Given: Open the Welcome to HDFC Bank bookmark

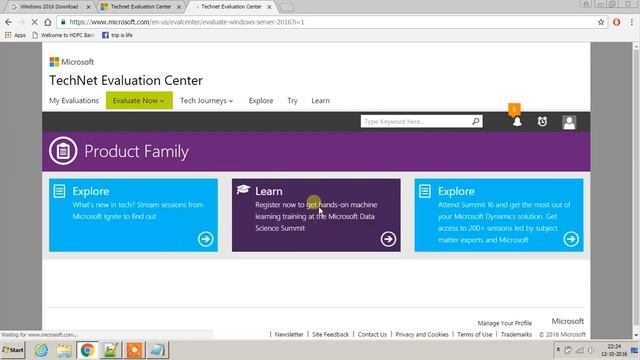Looking at the screenshot, I should coord(63,35).
